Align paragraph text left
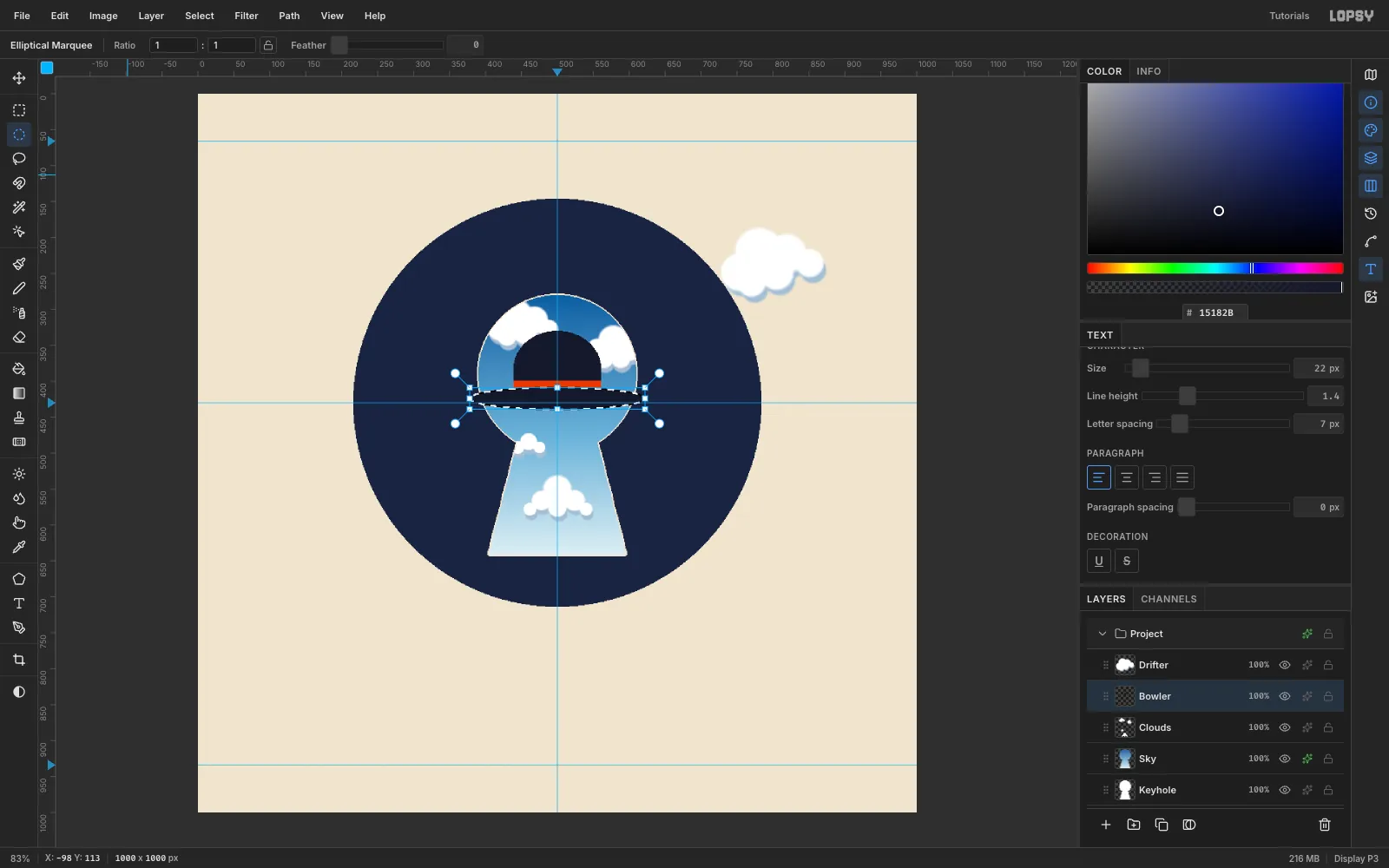 (x=1099, y=477)
